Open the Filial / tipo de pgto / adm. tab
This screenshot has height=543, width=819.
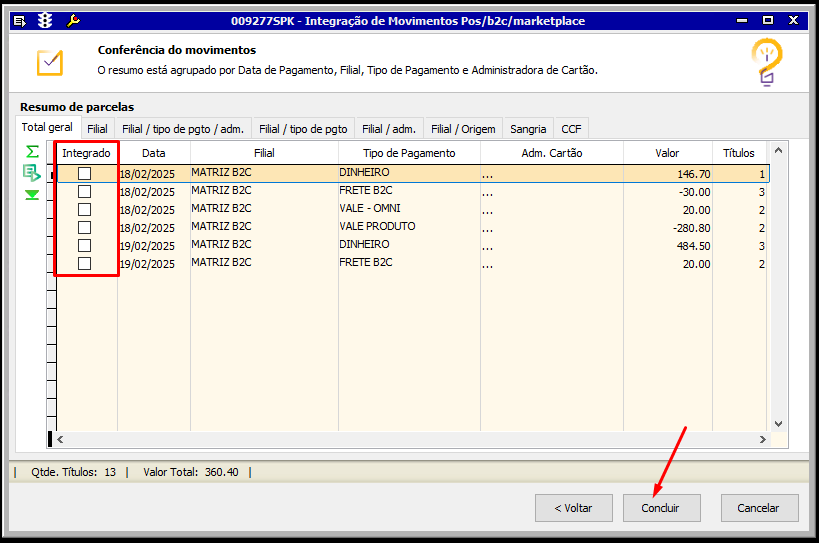click(183, 129)
